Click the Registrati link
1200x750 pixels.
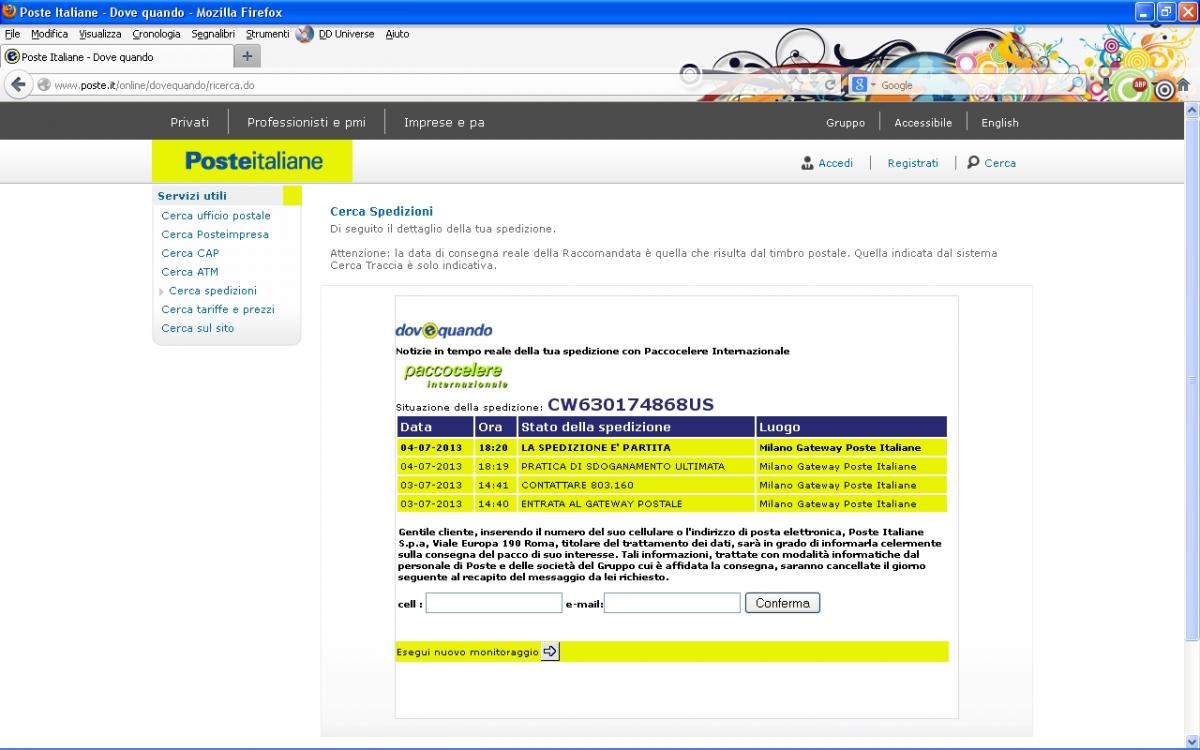point(913,163)
